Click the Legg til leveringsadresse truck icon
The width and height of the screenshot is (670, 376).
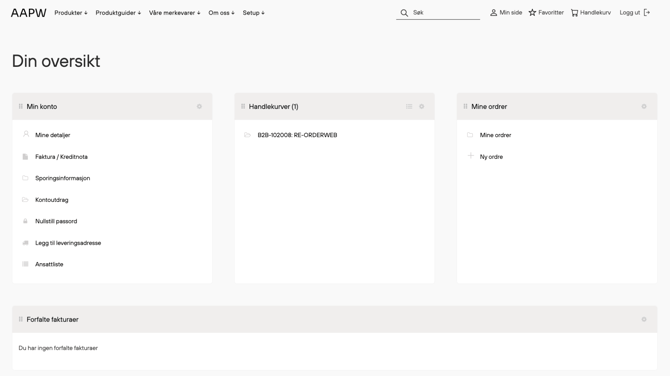[x=25, y=243]
